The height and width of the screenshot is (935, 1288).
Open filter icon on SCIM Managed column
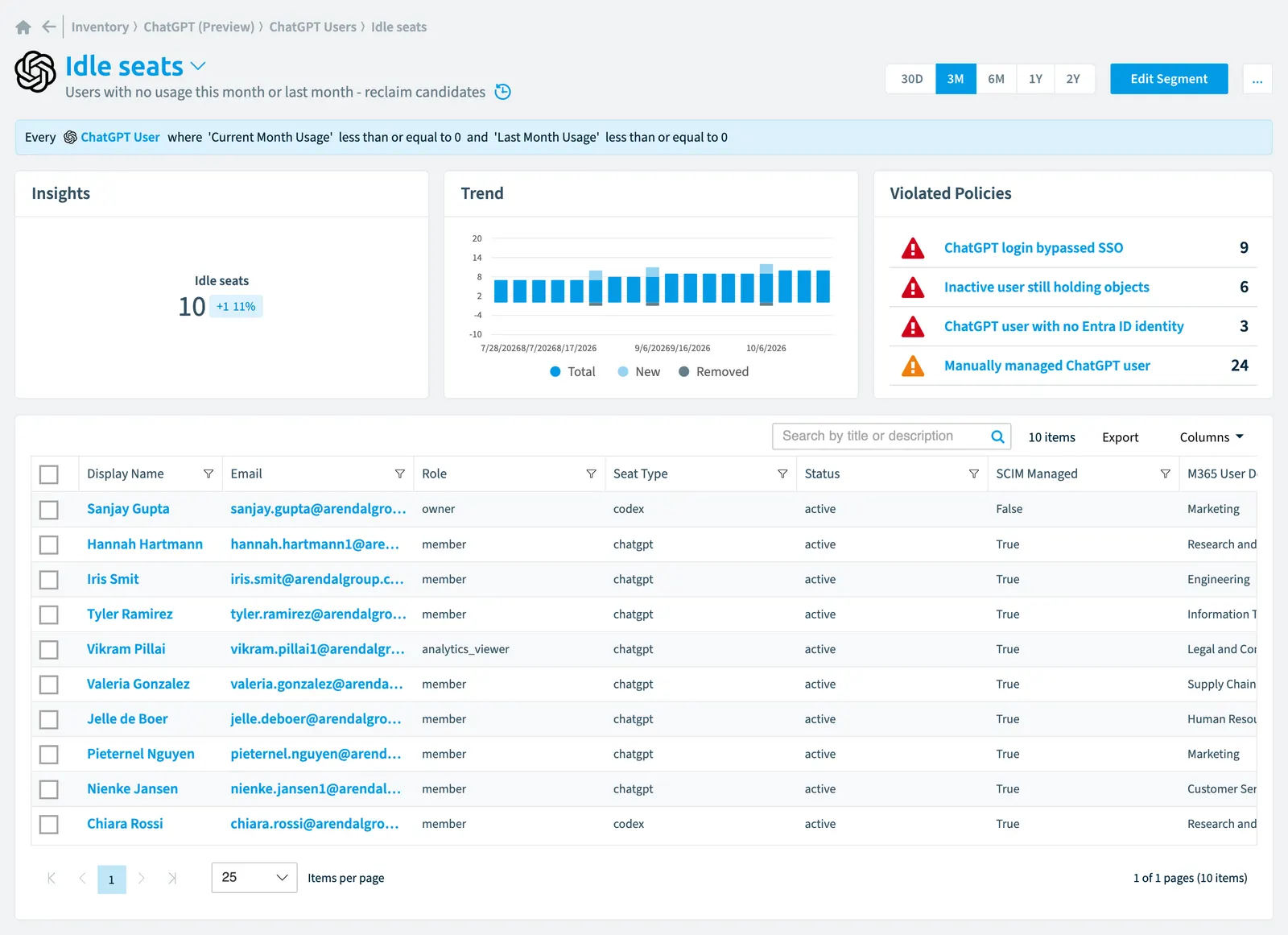(1165, 474)
